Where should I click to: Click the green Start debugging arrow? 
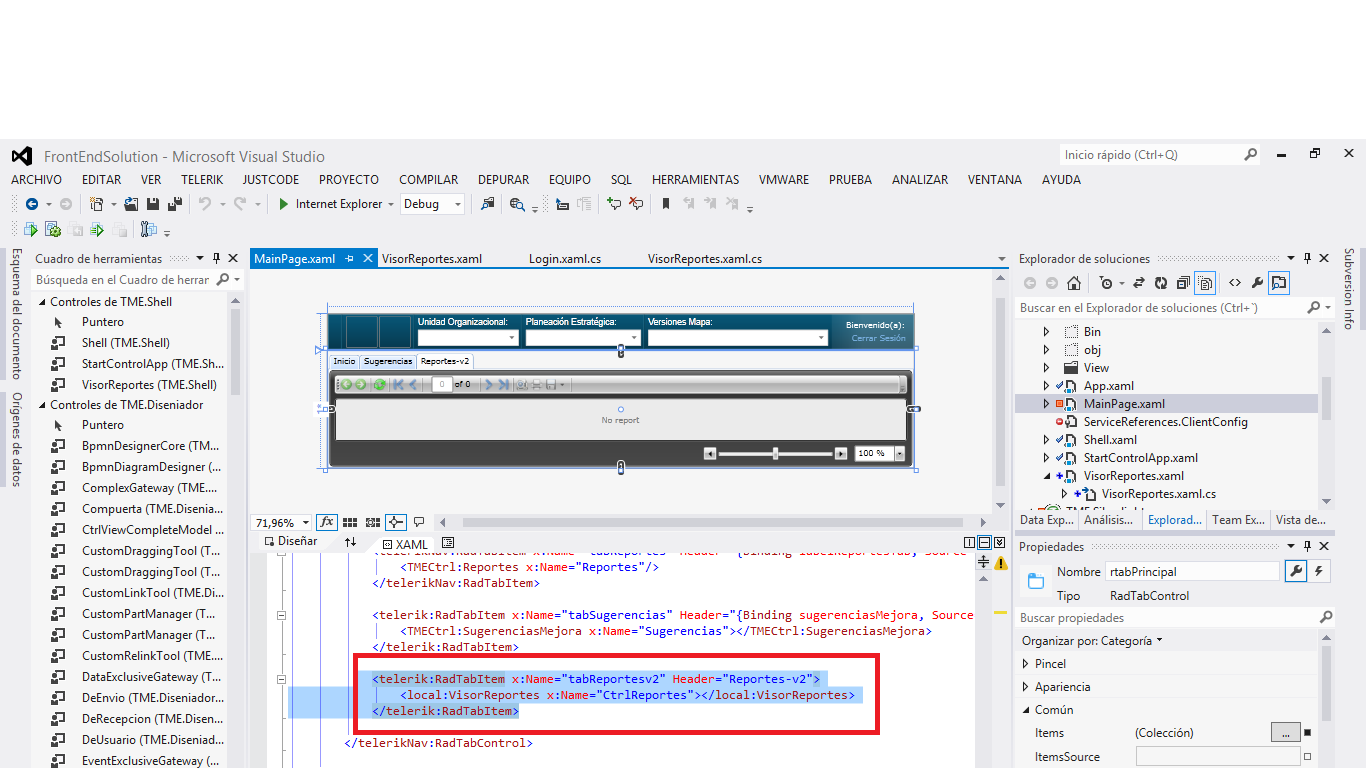pos(284,204)
